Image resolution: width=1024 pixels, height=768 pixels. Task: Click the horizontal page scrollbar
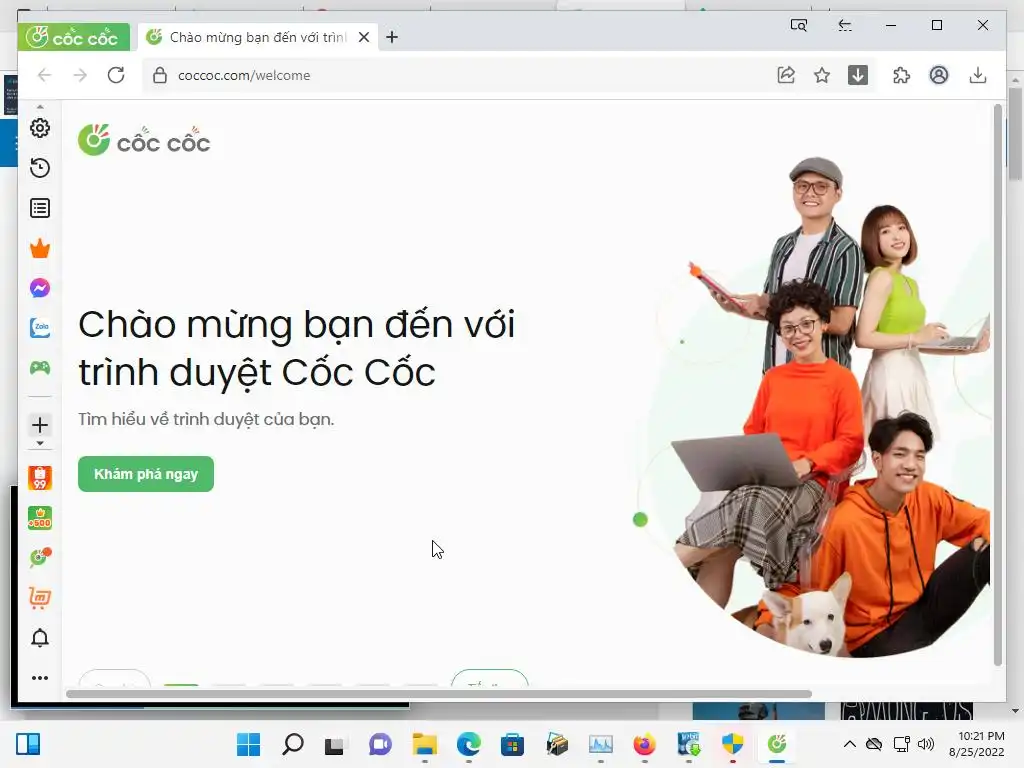[439, 694]
